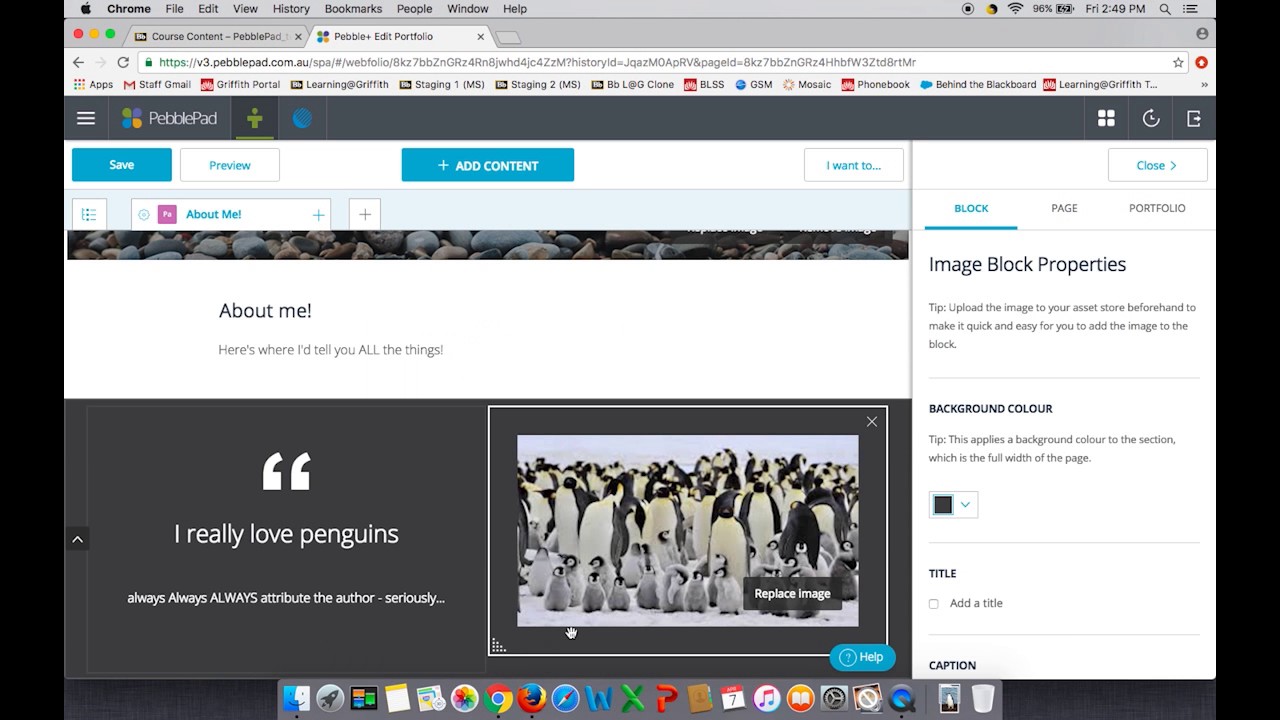Click the Wi-Fi menu bar icon
1280x720 pixels.
(1015, 9)
